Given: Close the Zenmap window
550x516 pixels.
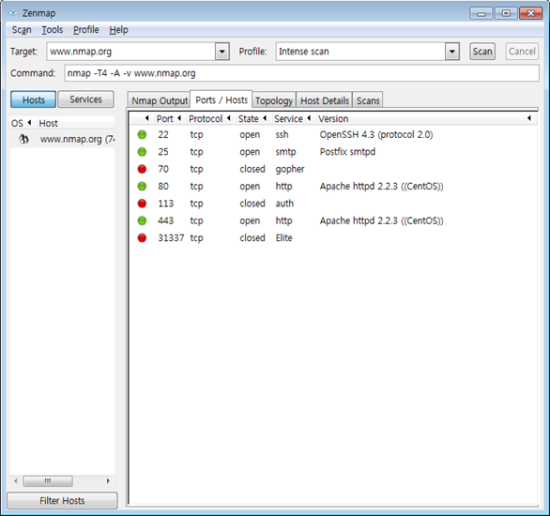Looking at the screenshot, I should pos(531,13).
